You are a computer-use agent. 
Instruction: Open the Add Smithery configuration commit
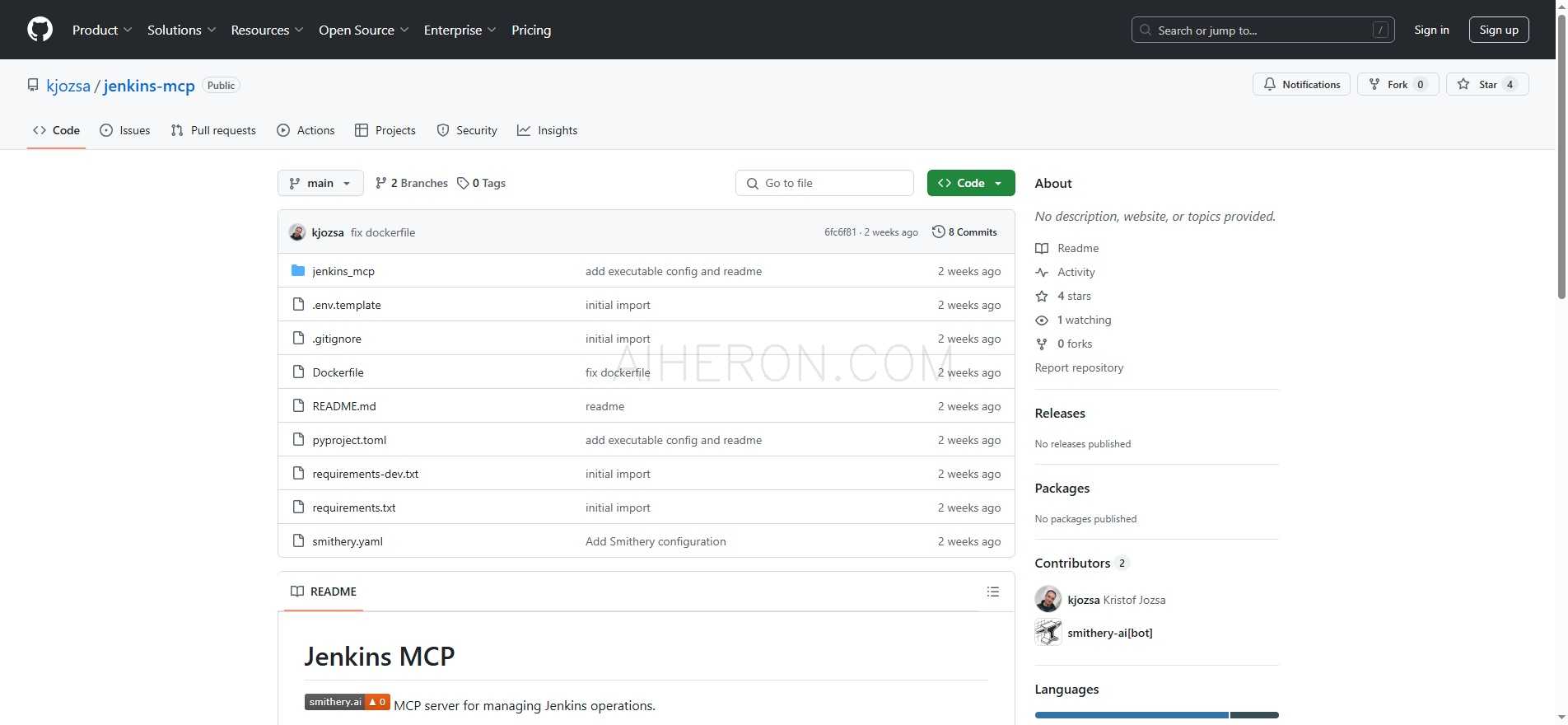pos(656,541)
